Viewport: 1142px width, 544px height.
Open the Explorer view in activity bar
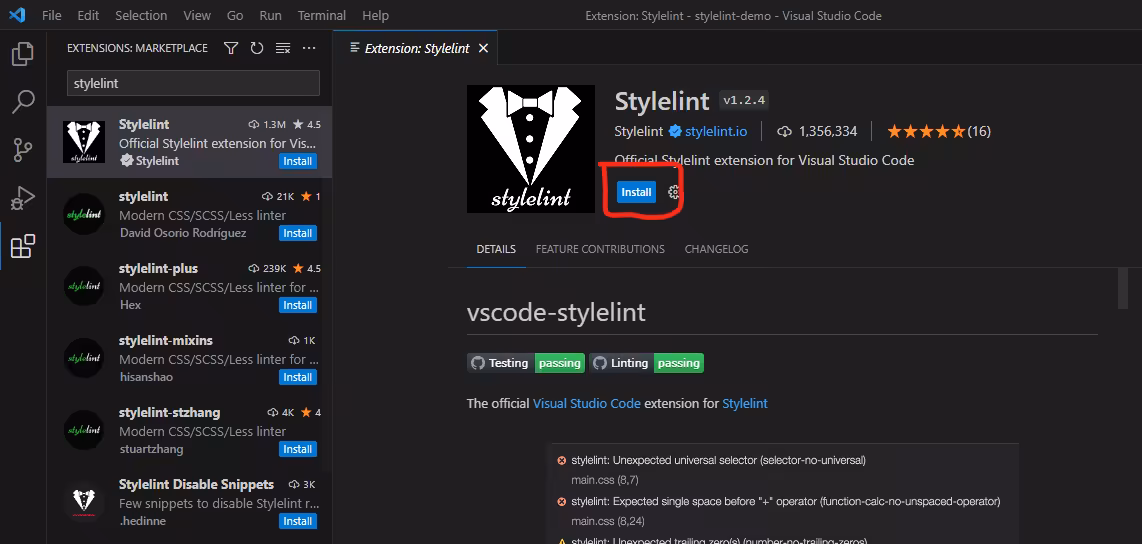coord(23,55)
